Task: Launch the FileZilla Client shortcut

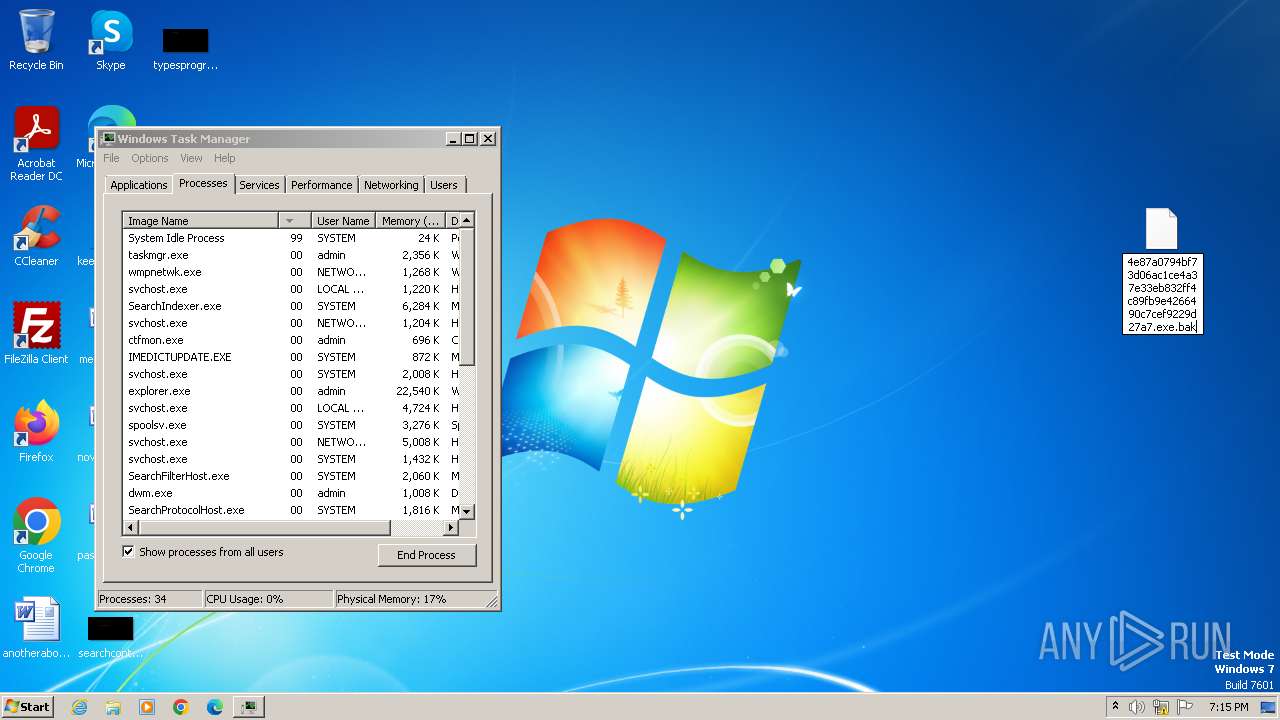Action: (36, 333)
